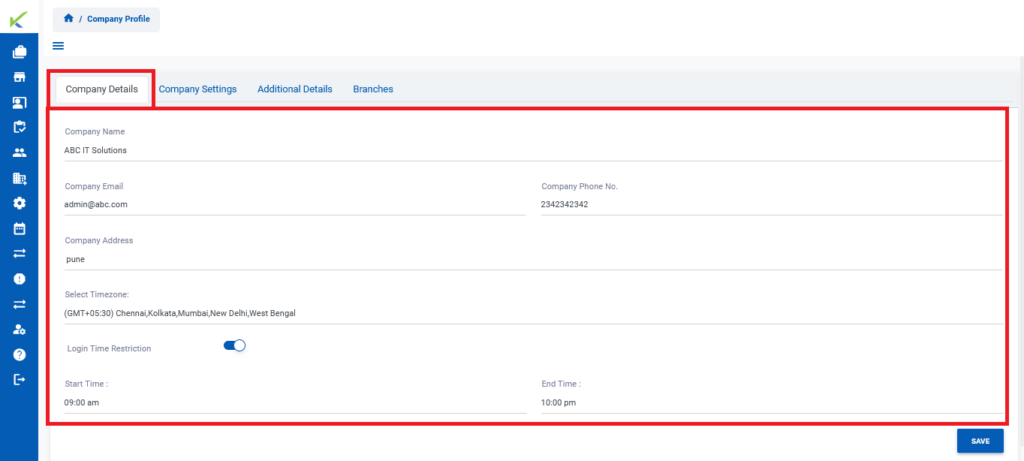Switch to the Branches tab
The image size is (1024, 461).
(373, 89)
